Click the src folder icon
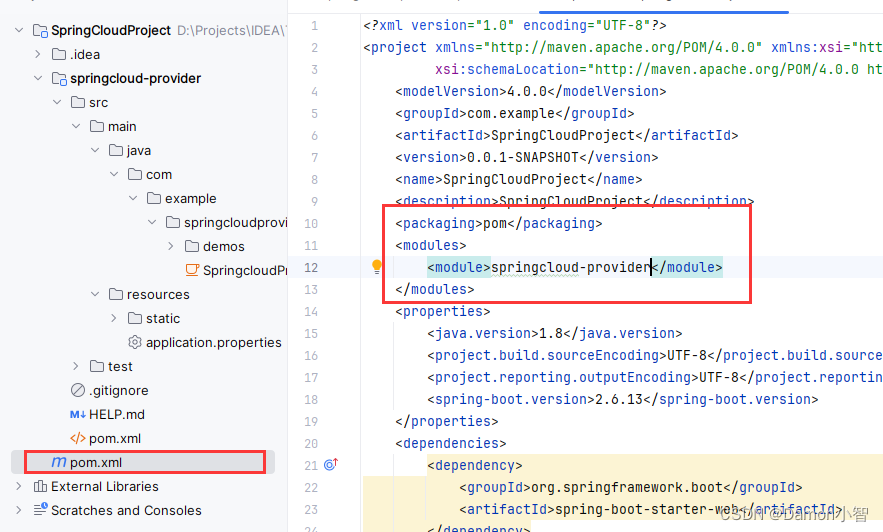The width and height of the screenshot is (883, 532). 78,102
